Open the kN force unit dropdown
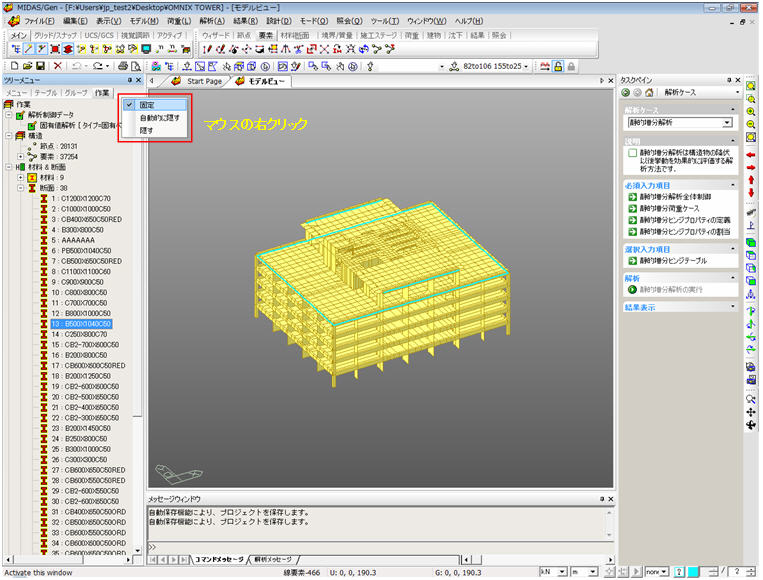This screenshot has width=763, height=580. click(x=562, y=572)
